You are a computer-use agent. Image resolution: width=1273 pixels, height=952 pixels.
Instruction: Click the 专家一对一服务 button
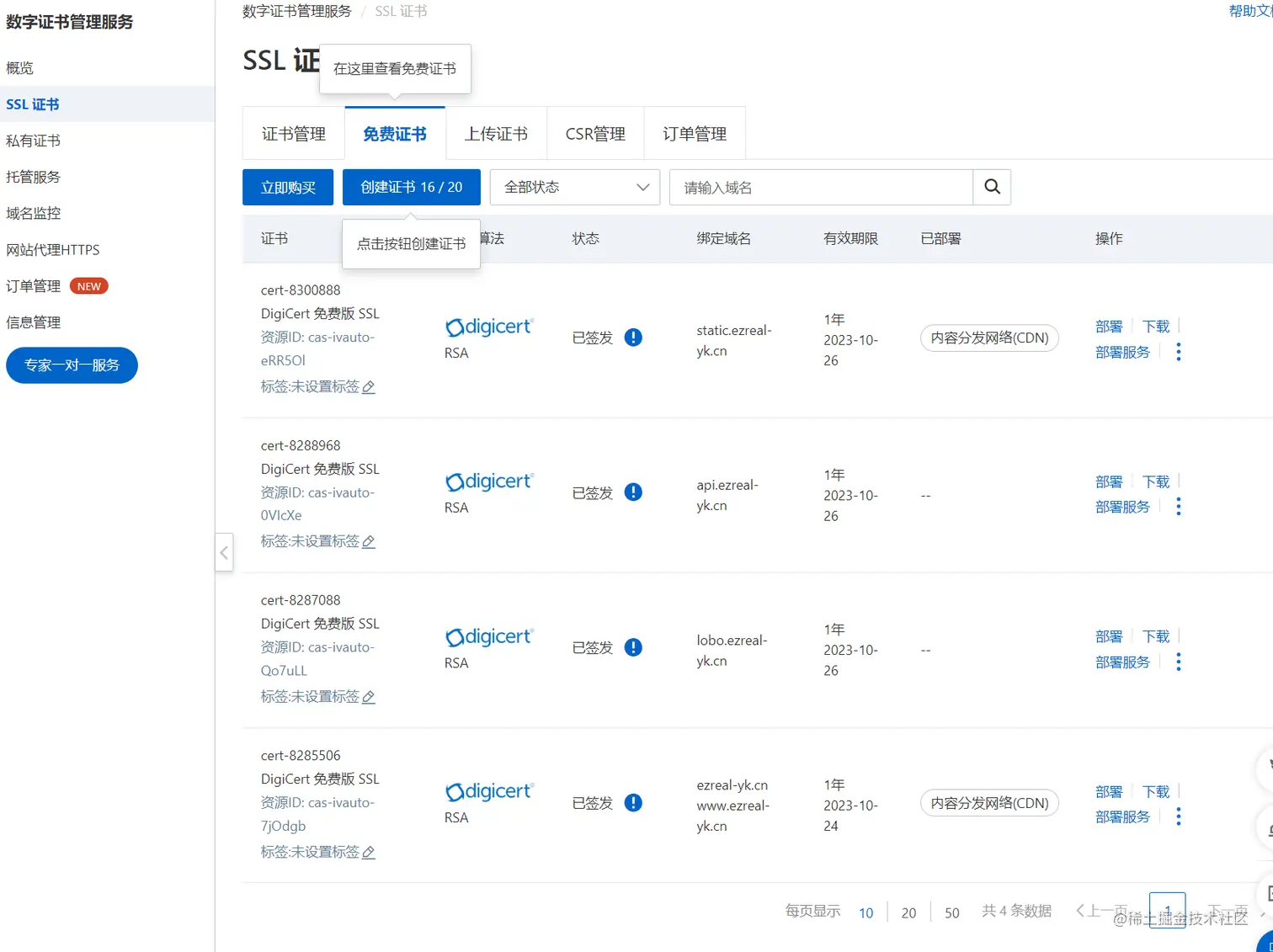(x=72, y=365)
